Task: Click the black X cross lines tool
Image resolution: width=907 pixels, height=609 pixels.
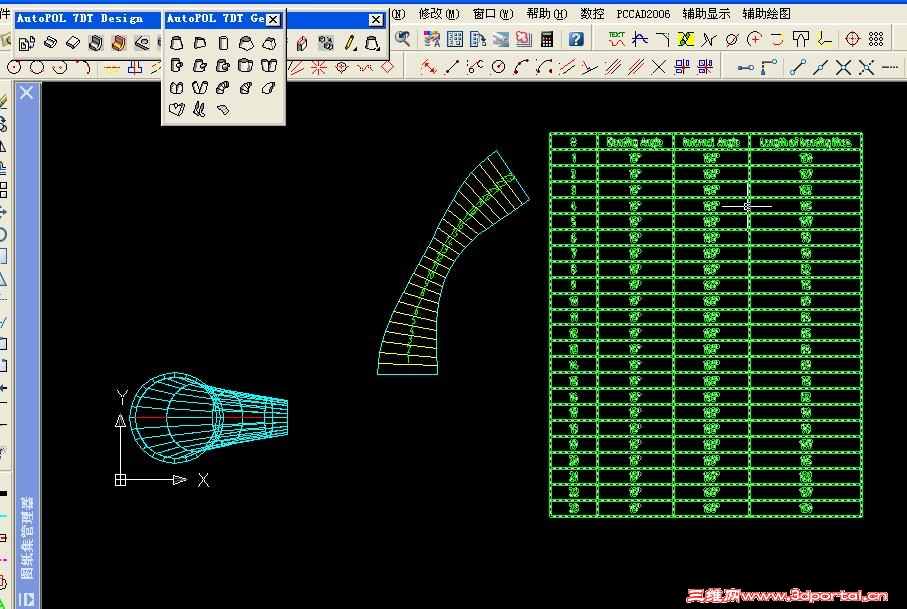Action: click(659, 68)
